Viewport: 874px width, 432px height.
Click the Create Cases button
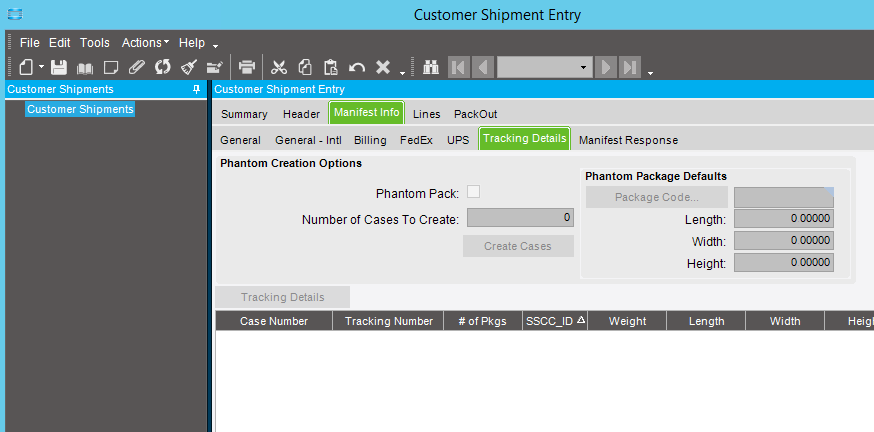[x=518, y=246]
